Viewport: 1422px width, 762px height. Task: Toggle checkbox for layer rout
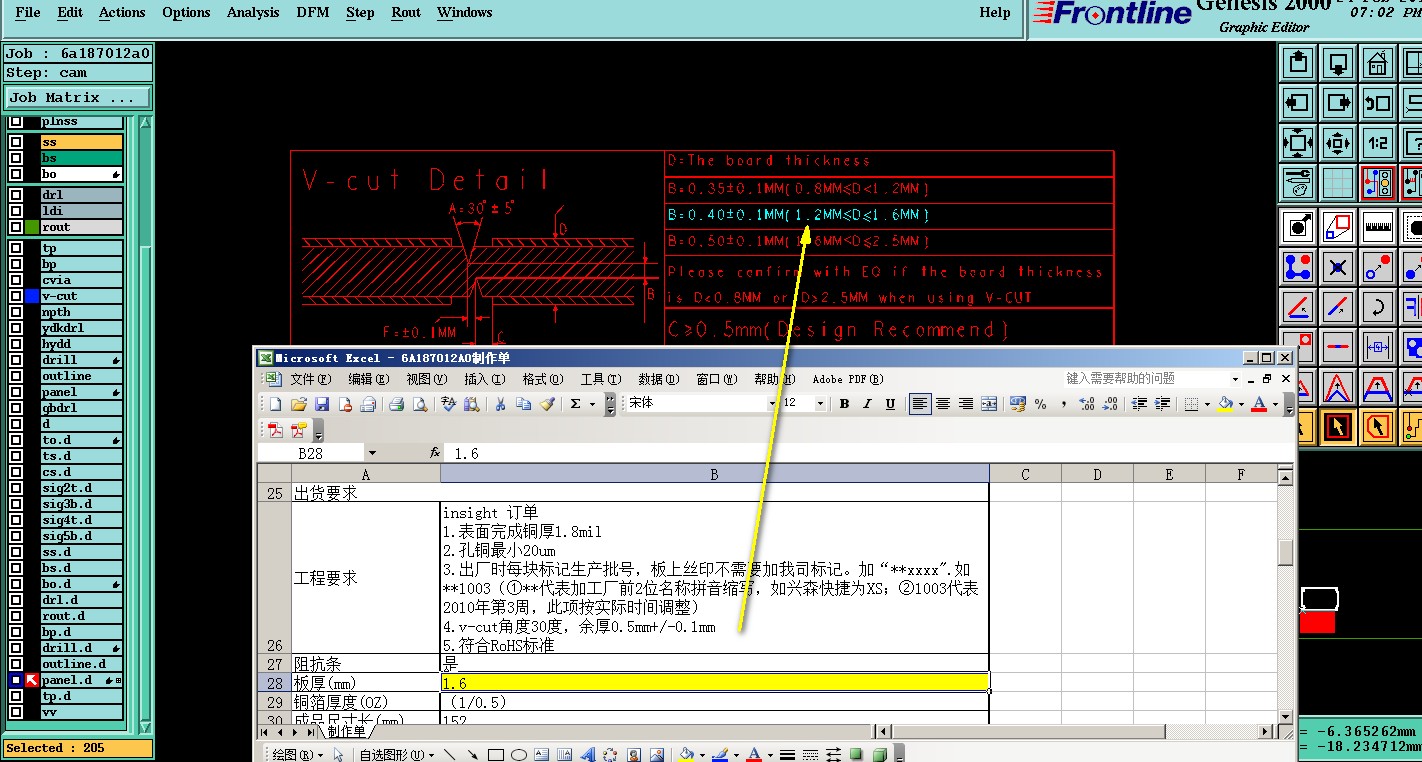point(16,227)
